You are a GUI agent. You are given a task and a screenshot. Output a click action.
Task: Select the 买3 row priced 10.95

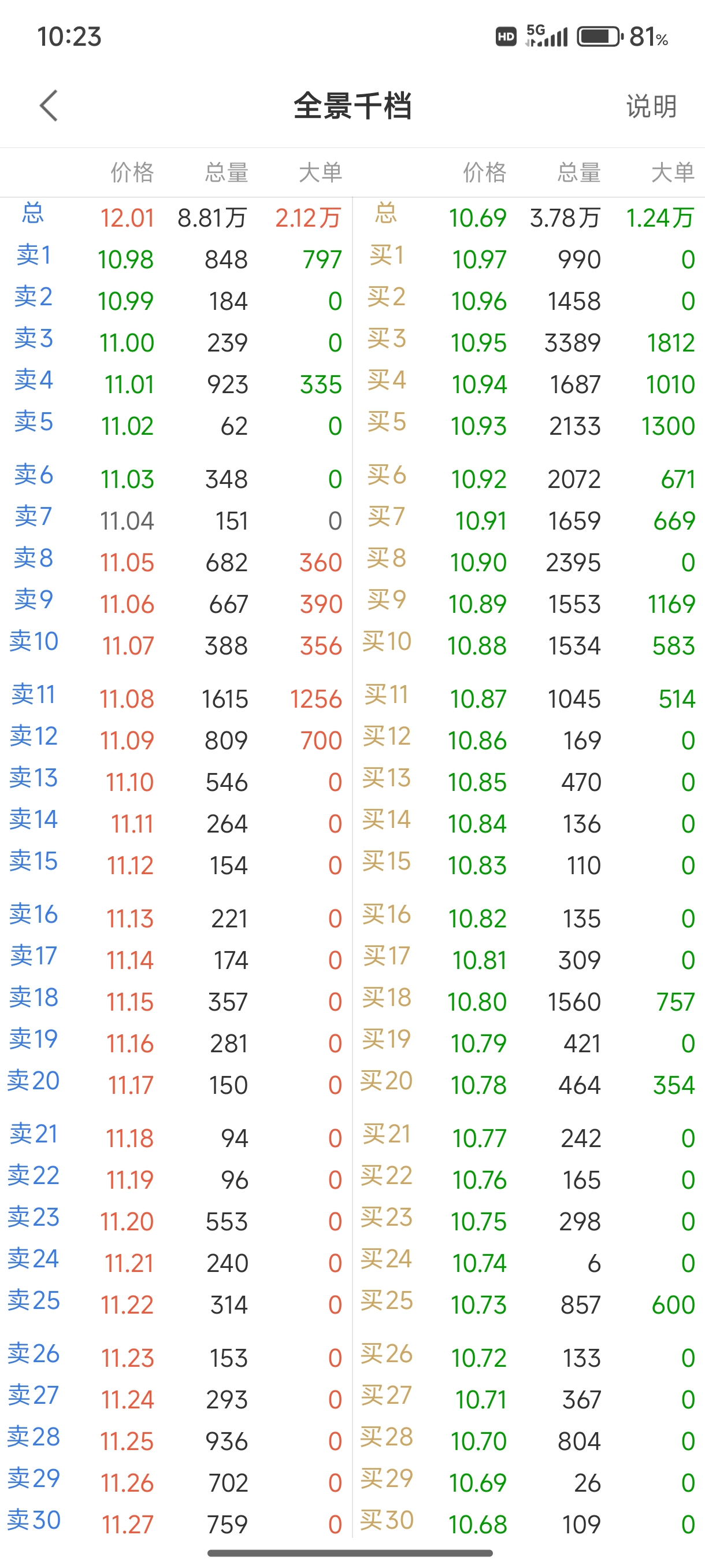[x=529, y=343]
